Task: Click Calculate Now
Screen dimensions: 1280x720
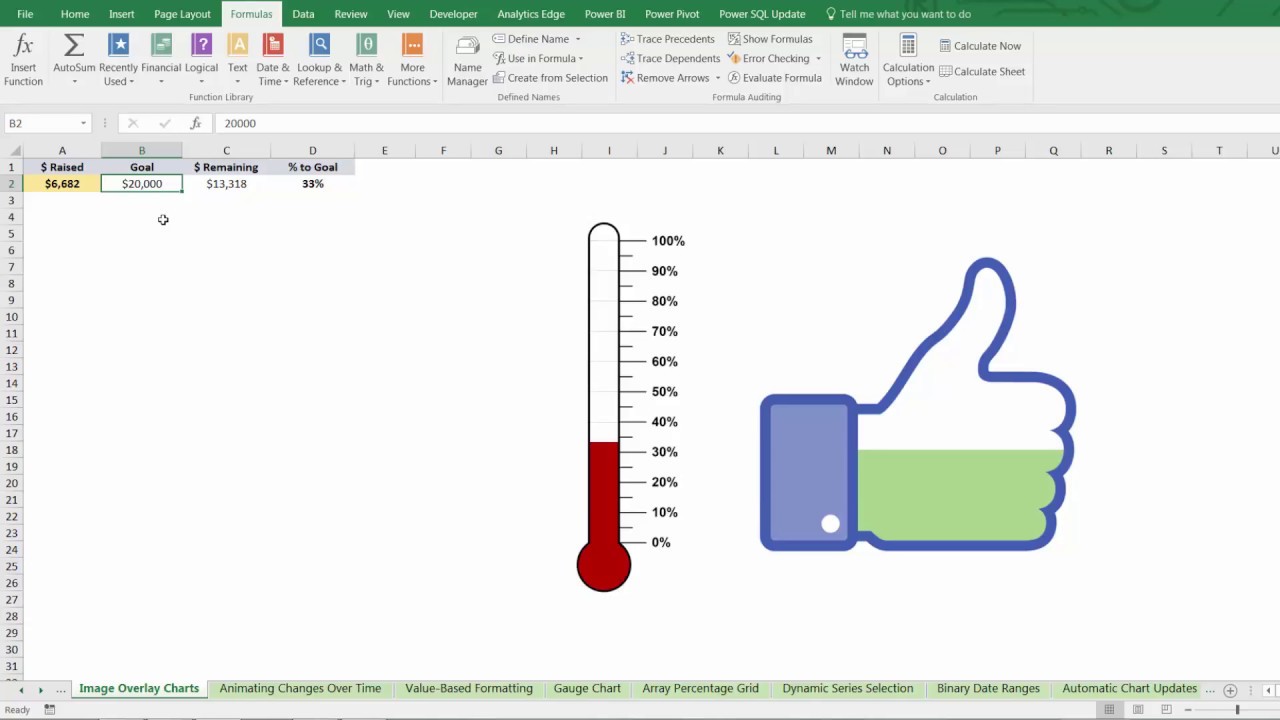Action: [980, 46]
